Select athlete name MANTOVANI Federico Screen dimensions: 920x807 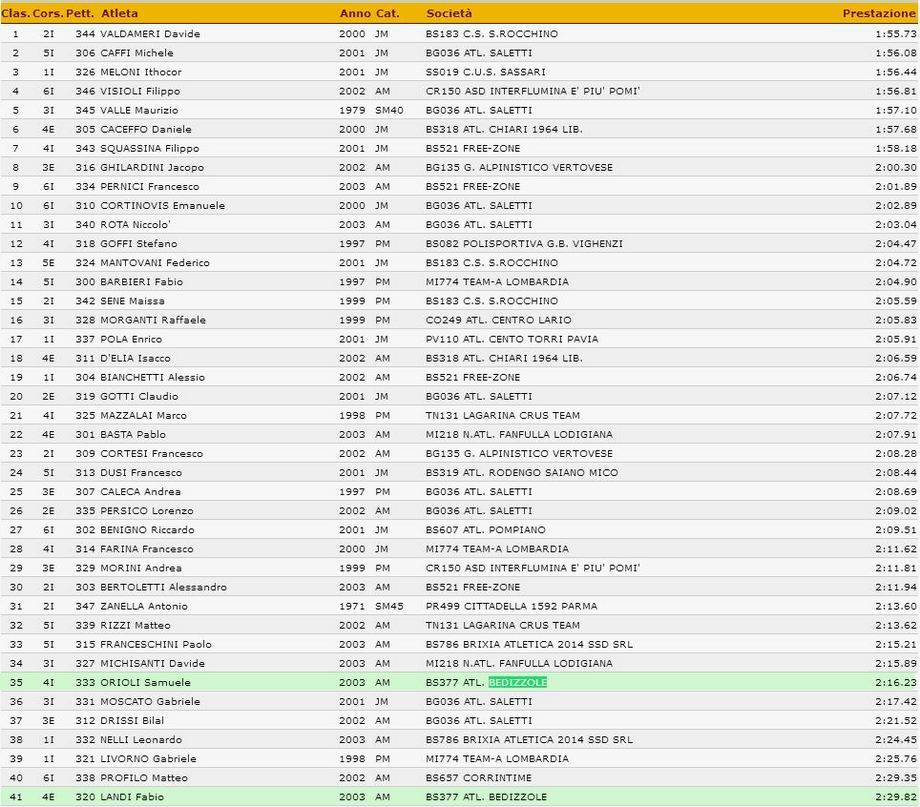(x=155, y=263)
